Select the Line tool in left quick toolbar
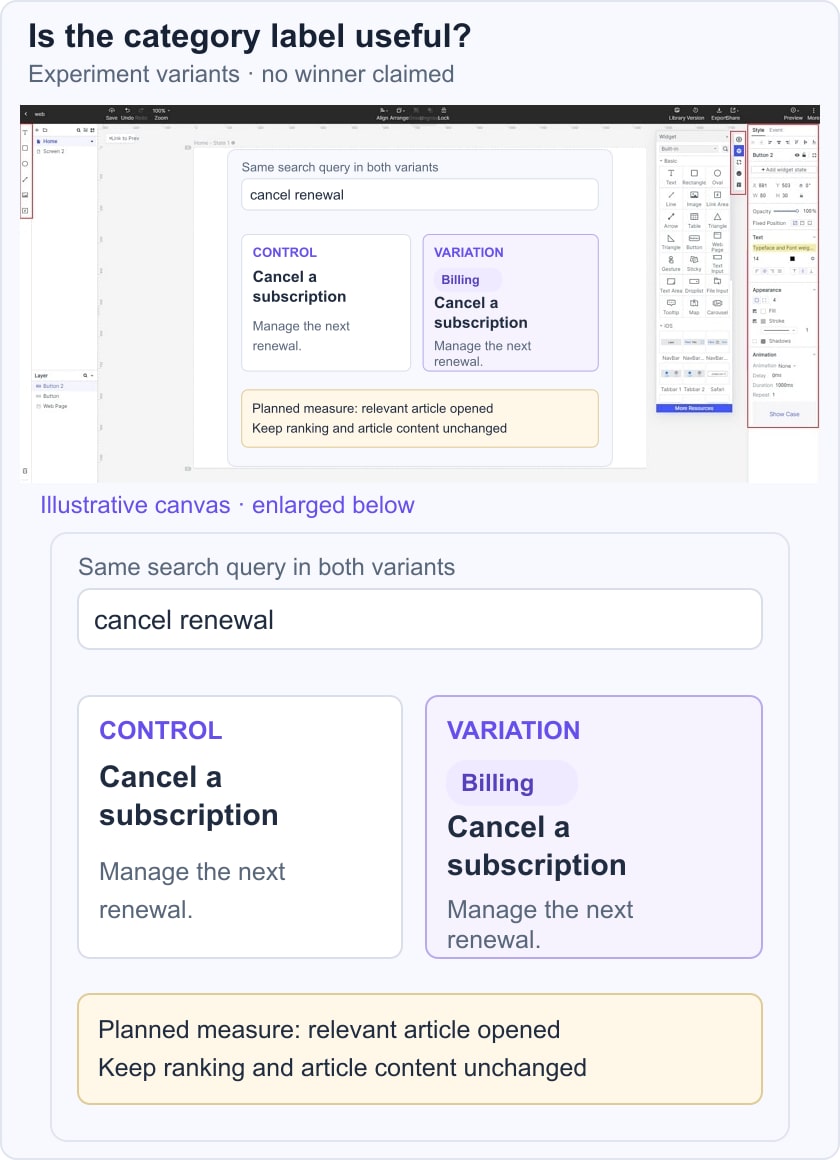 25,179
